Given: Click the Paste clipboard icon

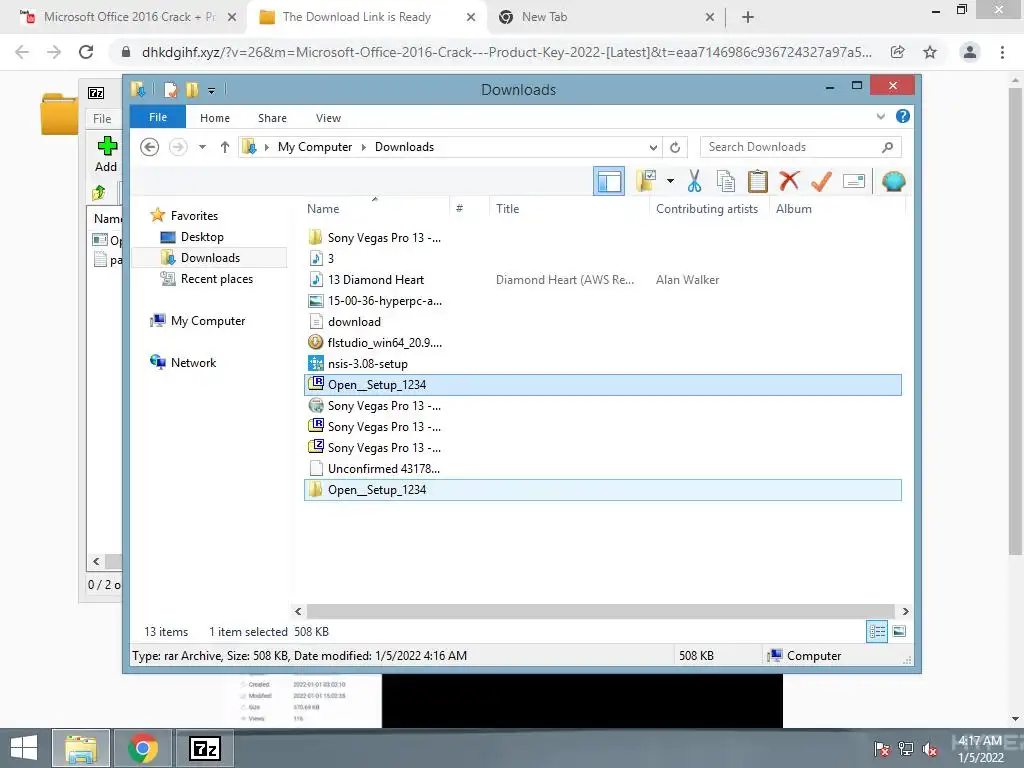Looking at the screenshot, I should coord(758,181).
